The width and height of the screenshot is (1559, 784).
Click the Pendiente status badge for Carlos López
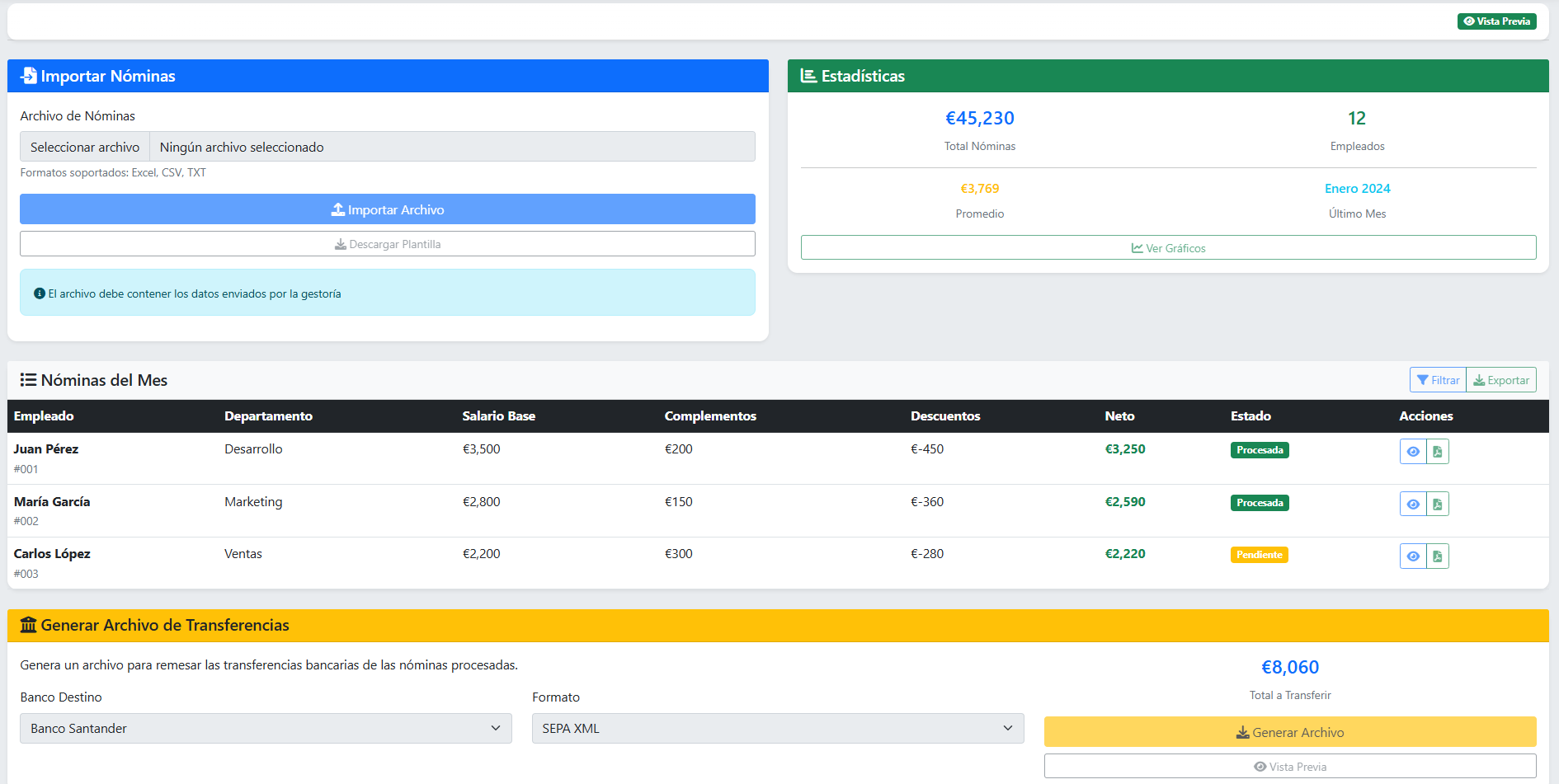[x=1259, y=555]
